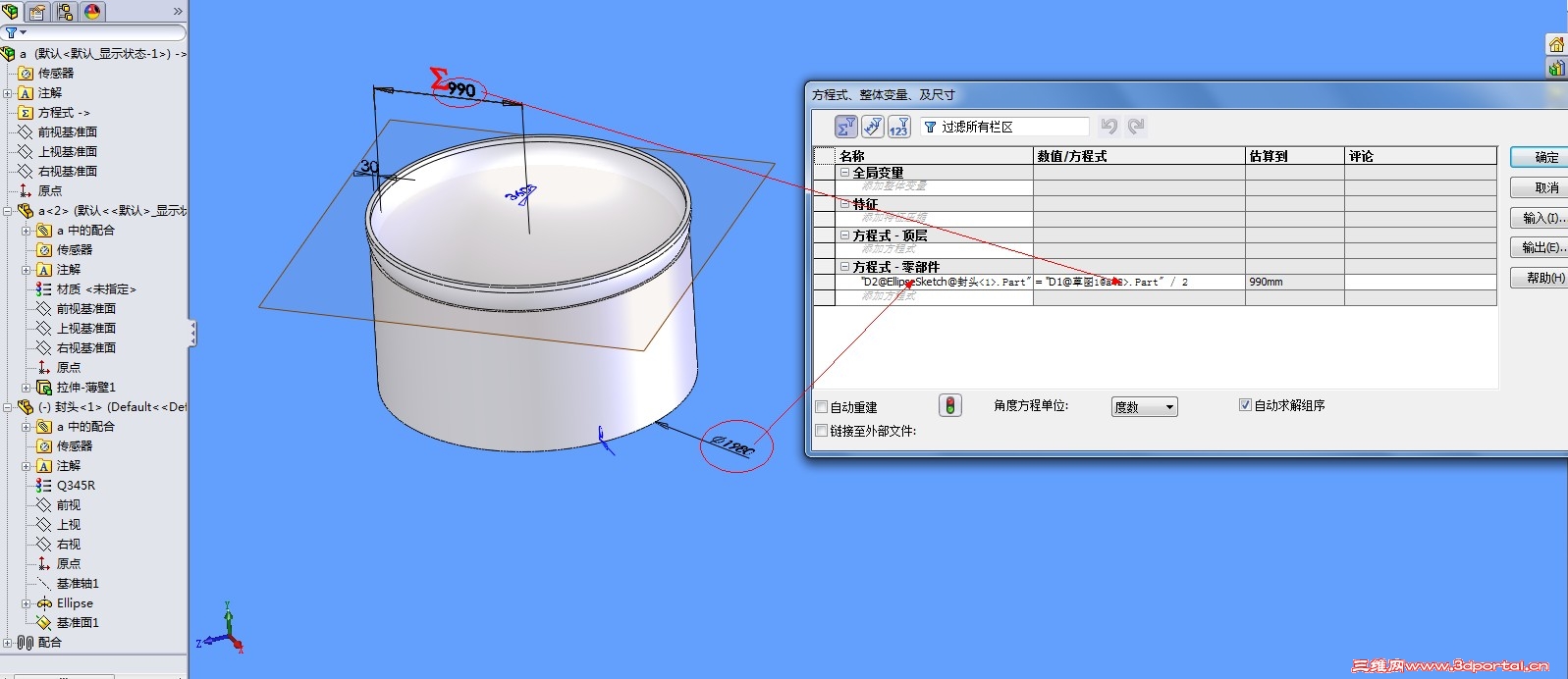
Task: Expand 'a 中的配合' under 封头<1>
Action: pos(27,427)
